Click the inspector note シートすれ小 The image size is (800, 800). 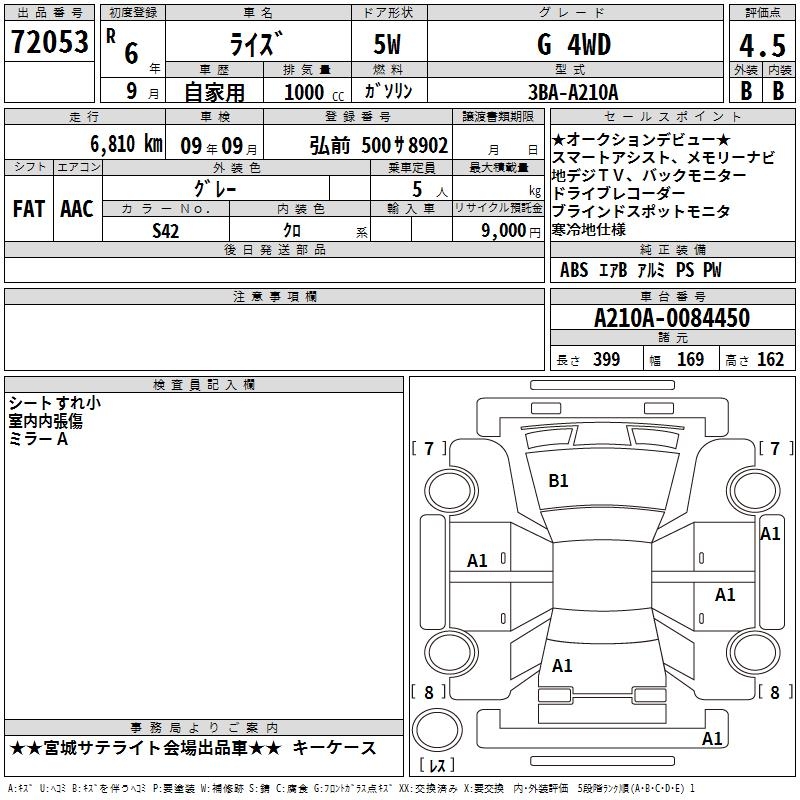pos(53,403)
